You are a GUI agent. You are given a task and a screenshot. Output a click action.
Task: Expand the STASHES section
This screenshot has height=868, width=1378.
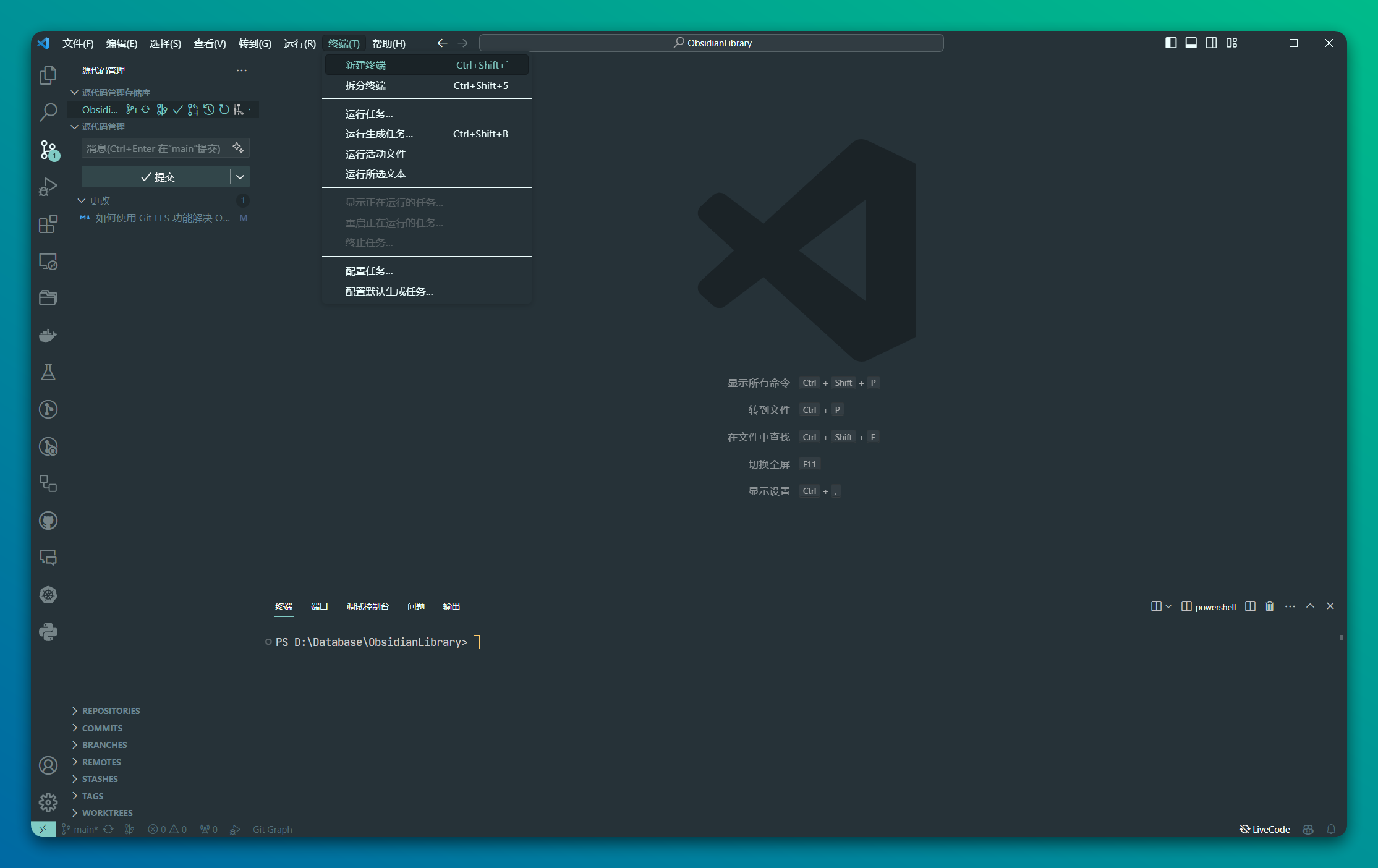(100, 779)
